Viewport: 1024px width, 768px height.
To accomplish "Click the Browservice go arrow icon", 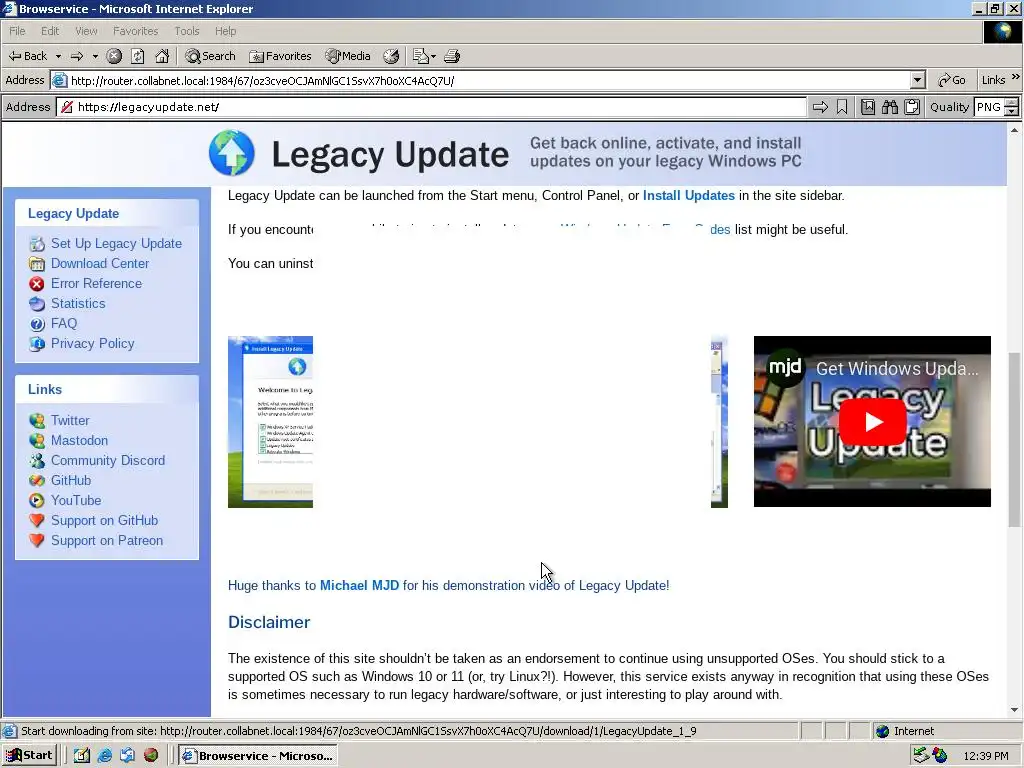I will pyautogui.click(x=820, y=107).
